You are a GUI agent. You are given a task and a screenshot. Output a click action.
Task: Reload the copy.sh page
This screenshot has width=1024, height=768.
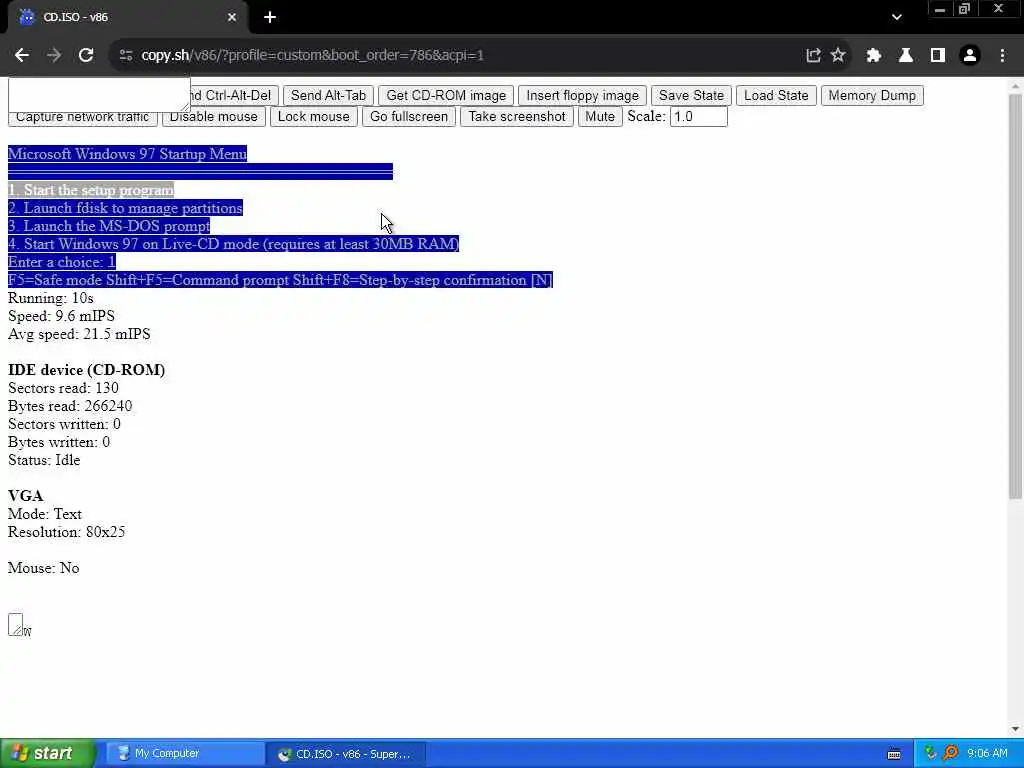pos(86,56)
